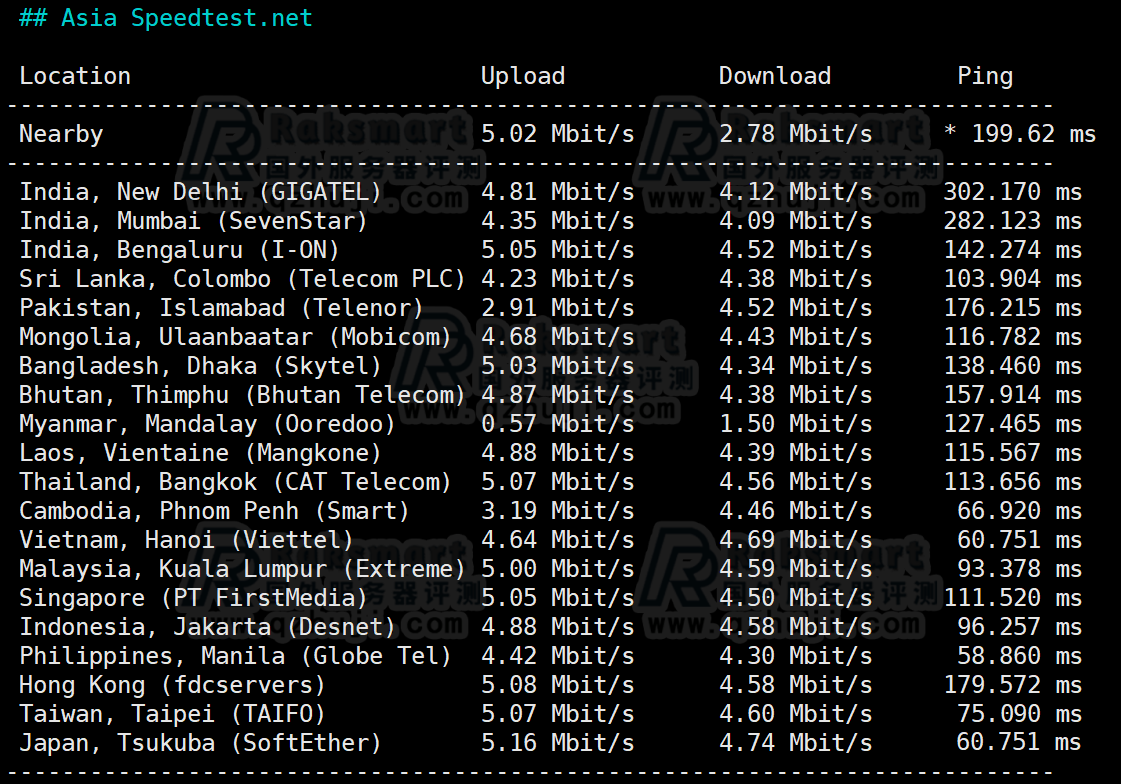Screen dimensions: 1121x784
Task: Select Vientaine ping "115.567 ms"
Action: (x=1012, y=452)
